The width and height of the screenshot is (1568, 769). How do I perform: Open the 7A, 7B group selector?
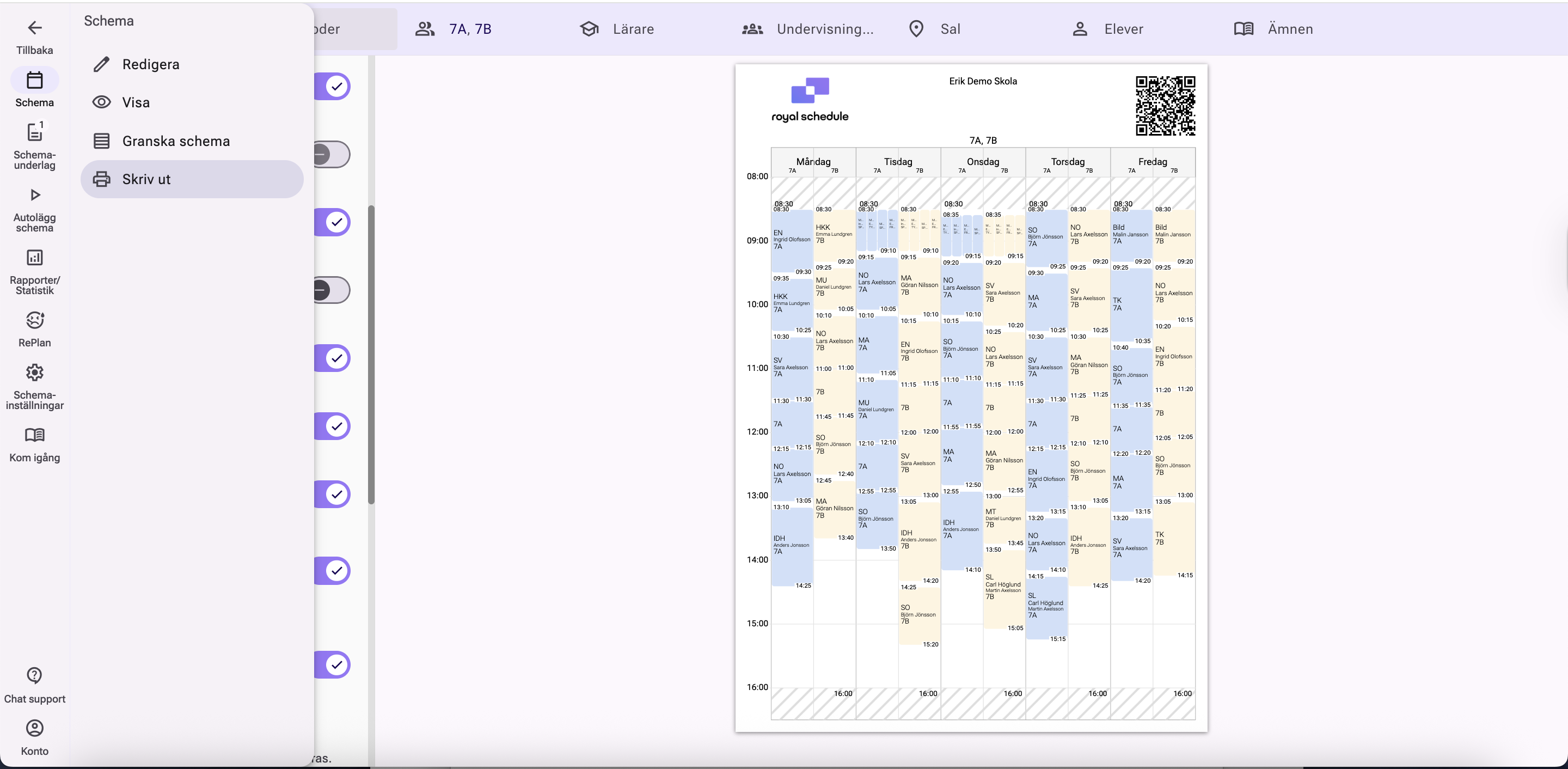click(x=469, y=29)
